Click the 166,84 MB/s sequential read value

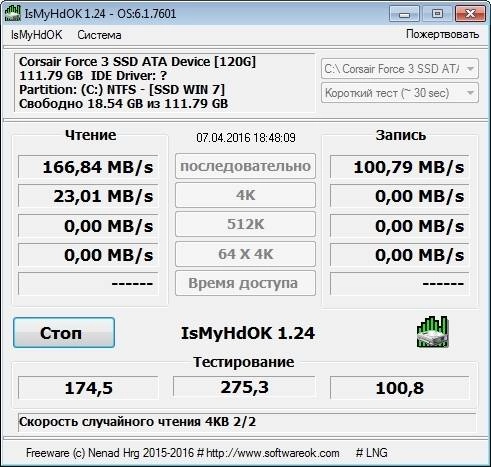coord(88,167)
